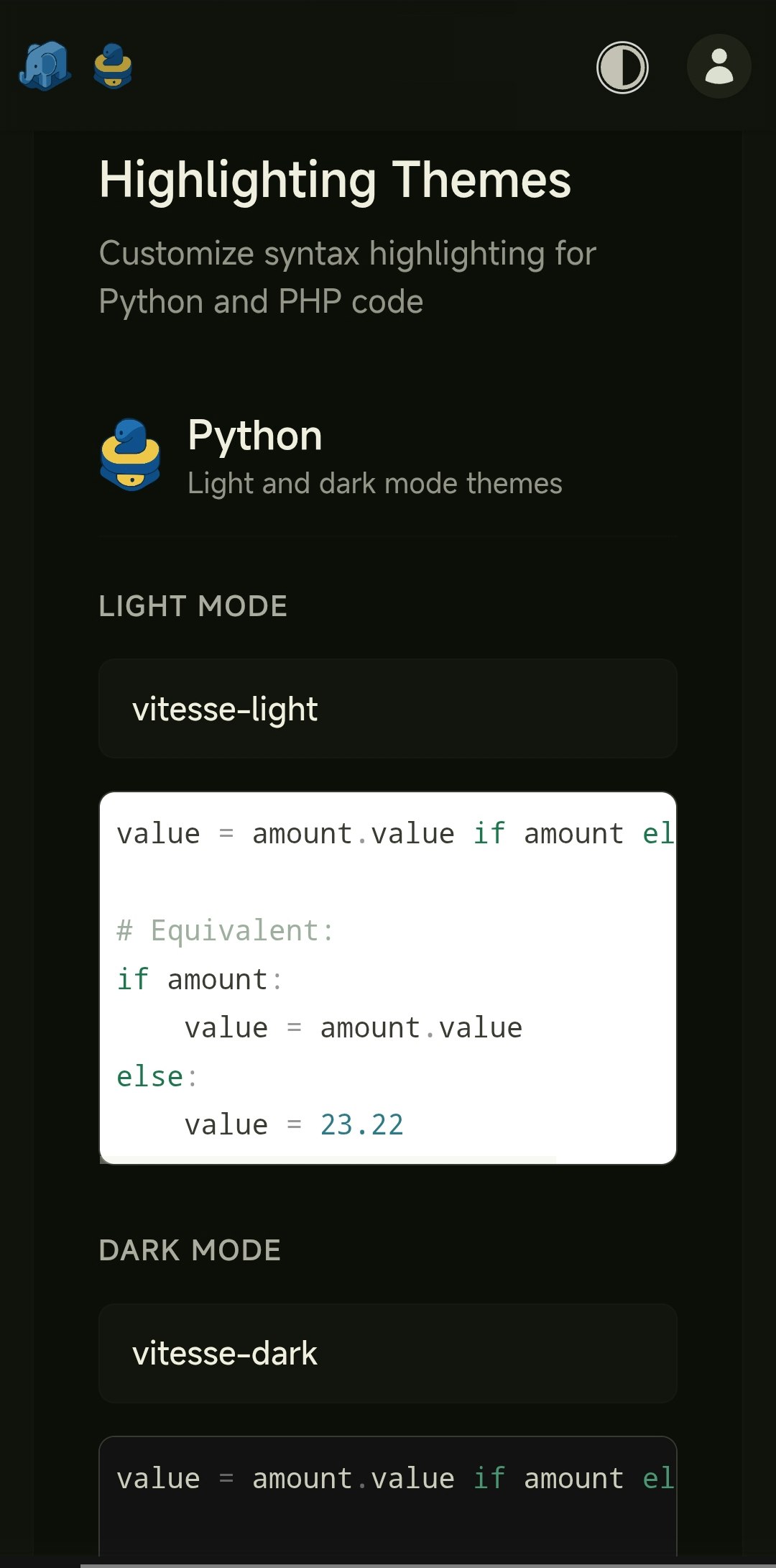Click the Python snake icon in the header
This screenshot has height=1568, width=776.
[111, 67]
